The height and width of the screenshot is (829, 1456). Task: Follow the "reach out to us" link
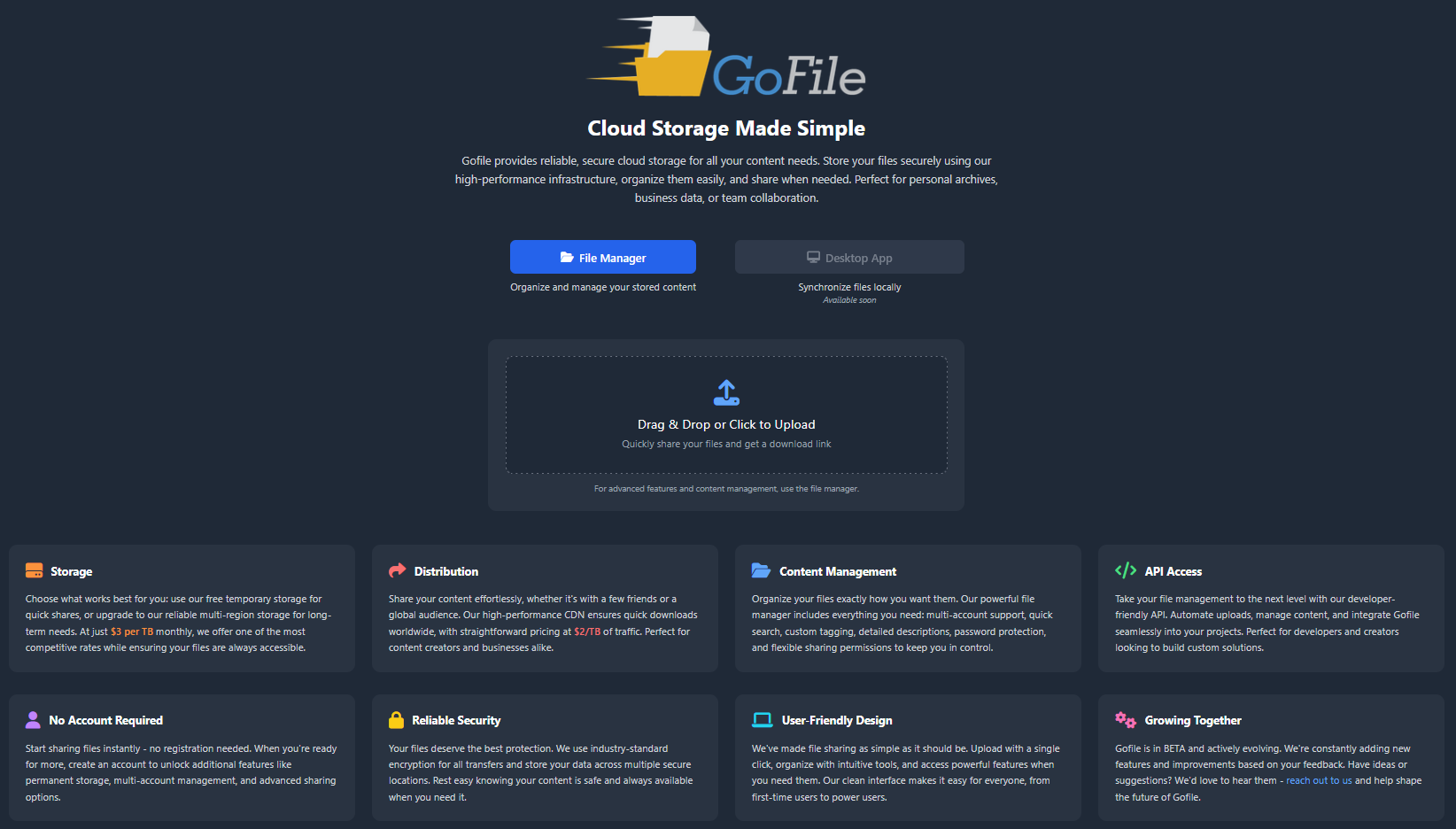pyautogui.click(x=1319, y=780)
